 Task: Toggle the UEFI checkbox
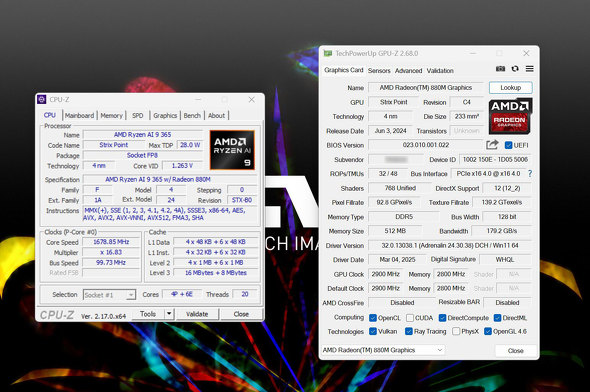(x=508, y=145)
